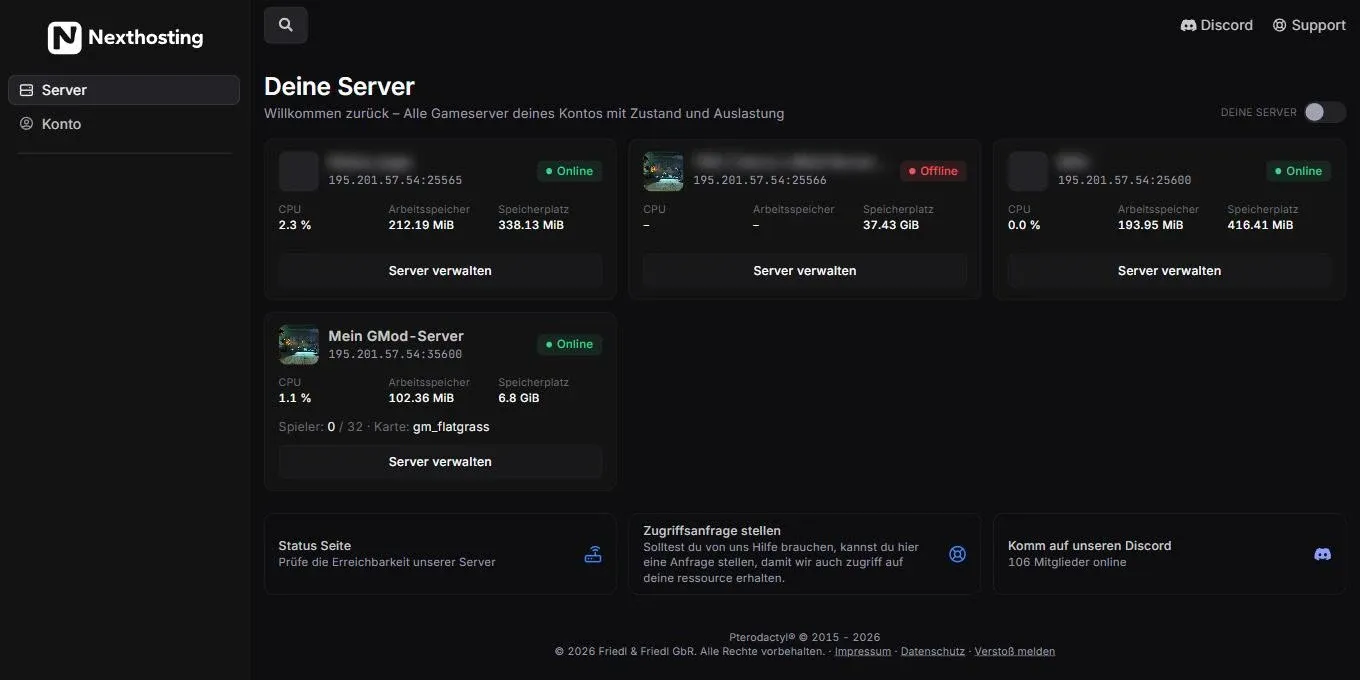Open the Discord link in header
1360x680 pixels.
coord(1216,25)
